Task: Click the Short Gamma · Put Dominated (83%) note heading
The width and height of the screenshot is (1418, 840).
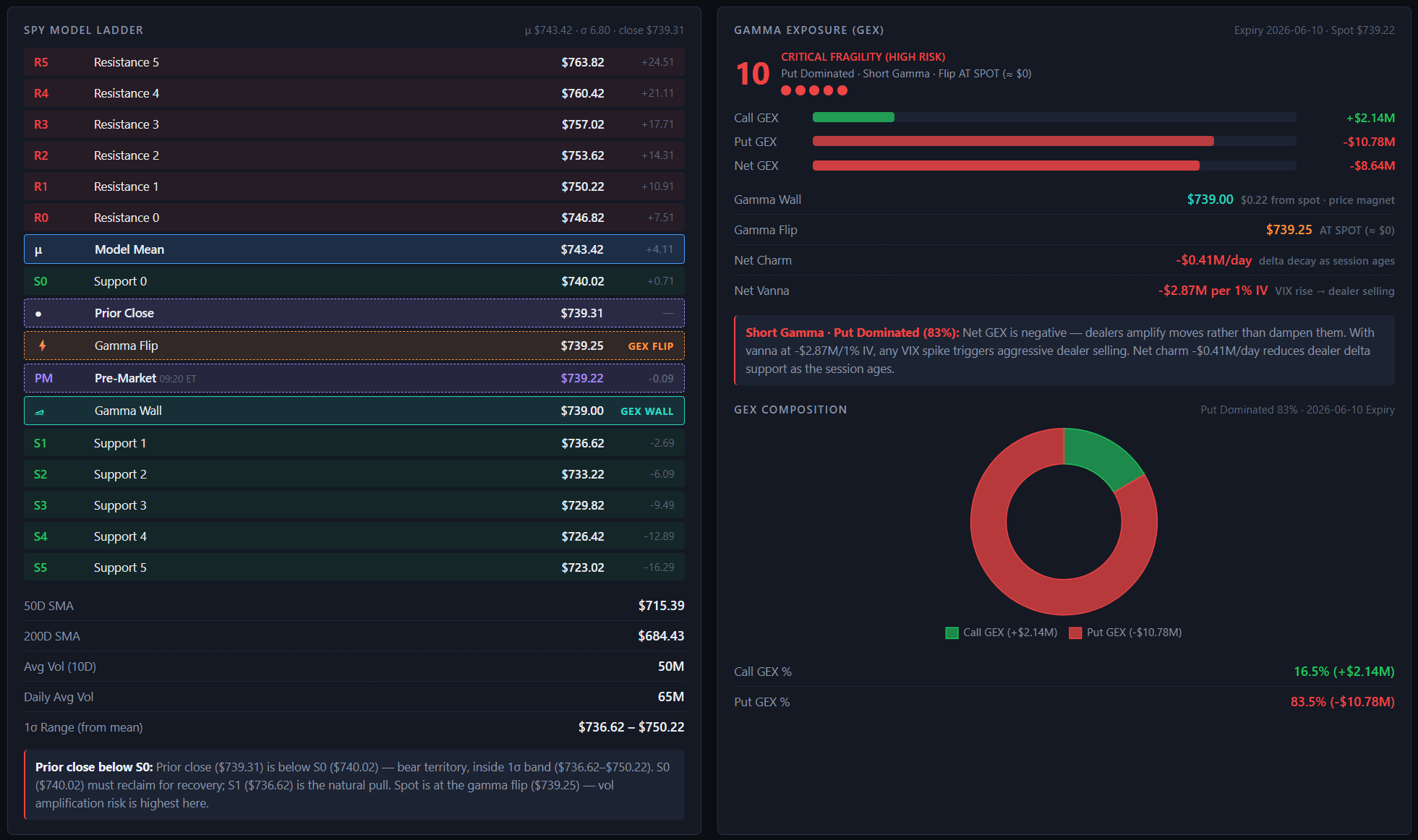Action: 853,333
